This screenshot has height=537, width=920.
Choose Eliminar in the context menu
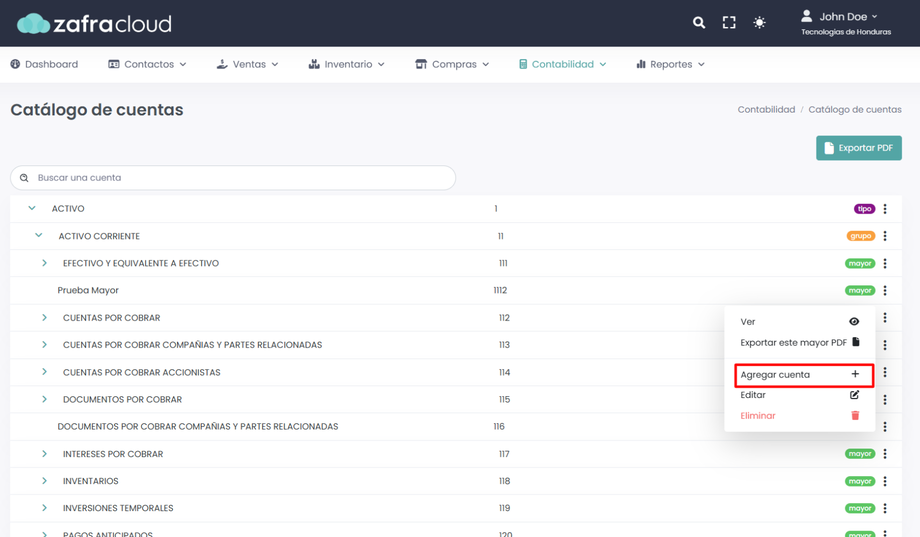pos(800,416)
